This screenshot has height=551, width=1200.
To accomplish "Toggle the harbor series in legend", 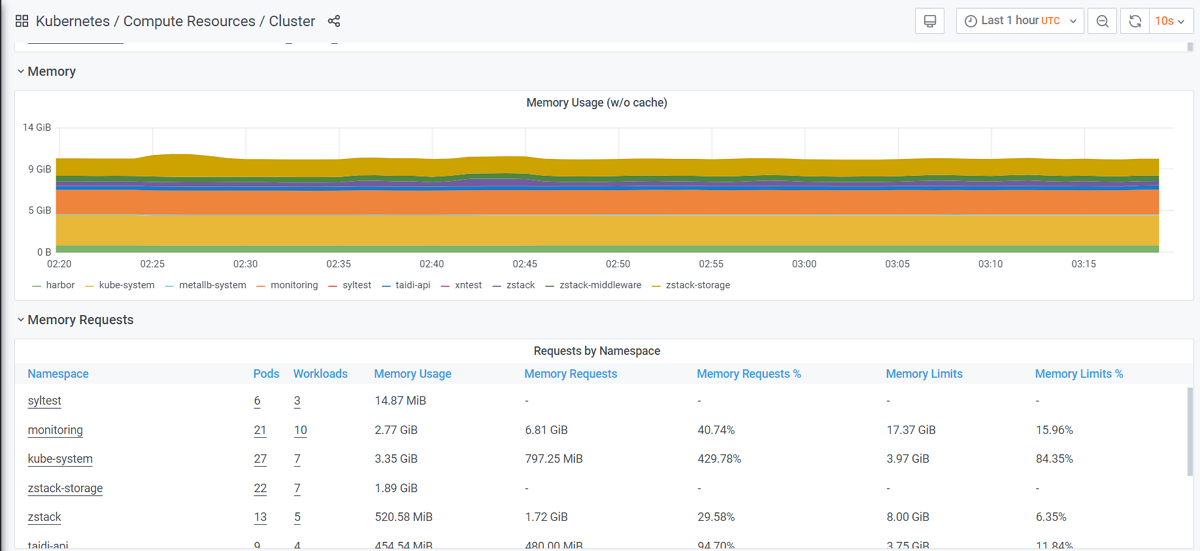I will tap(60, 285).
